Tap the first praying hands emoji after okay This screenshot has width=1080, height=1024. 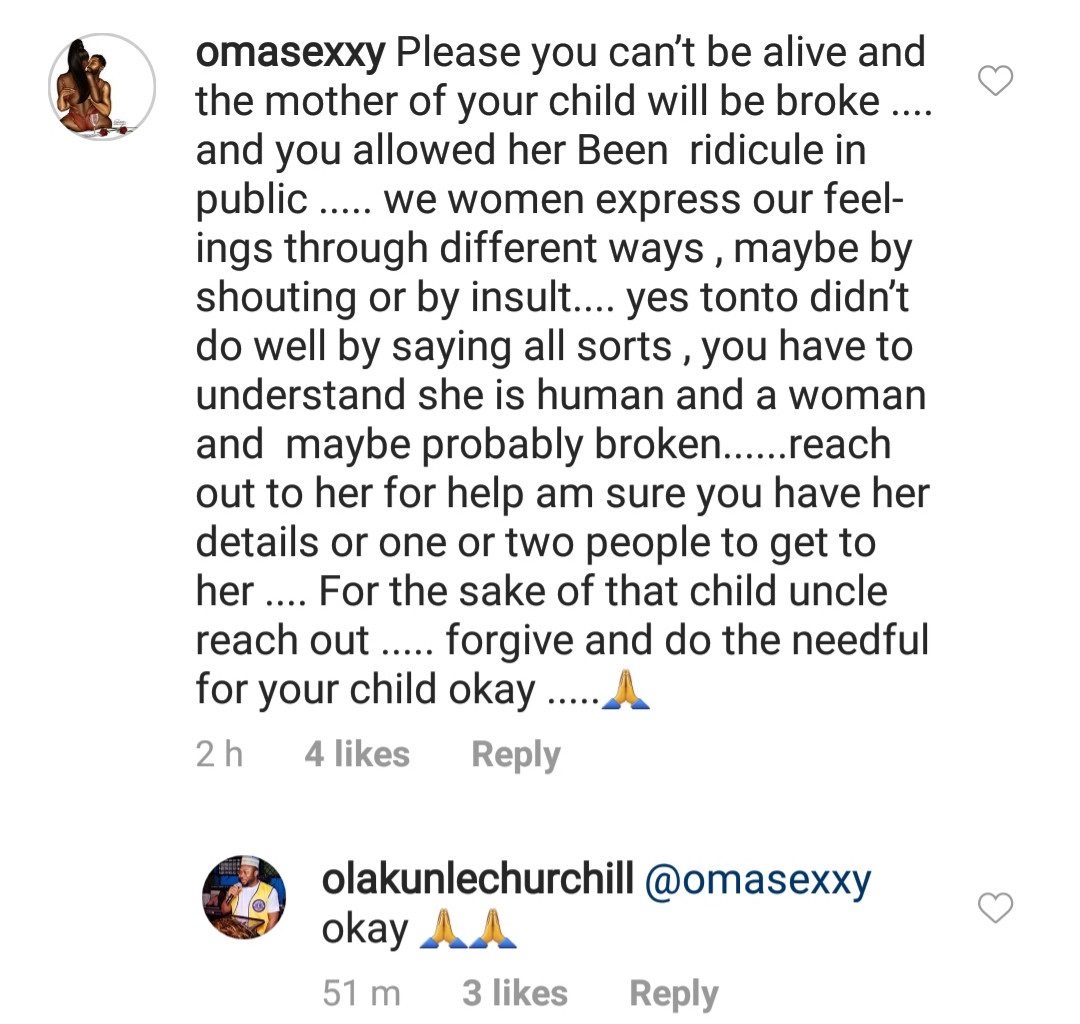pyautogui.click(x=444, y=929)
